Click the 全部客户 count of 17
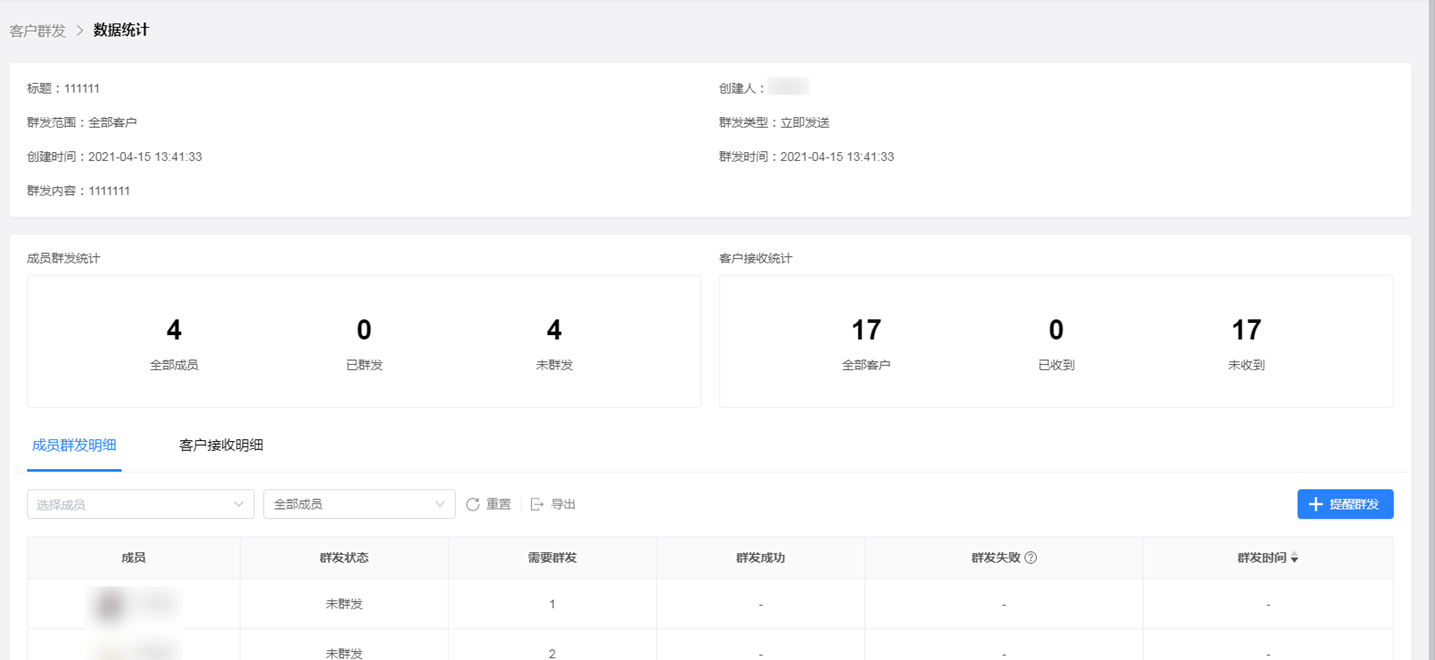The width and height of the screenshot is (1435, 660). [x=866, y=331]
